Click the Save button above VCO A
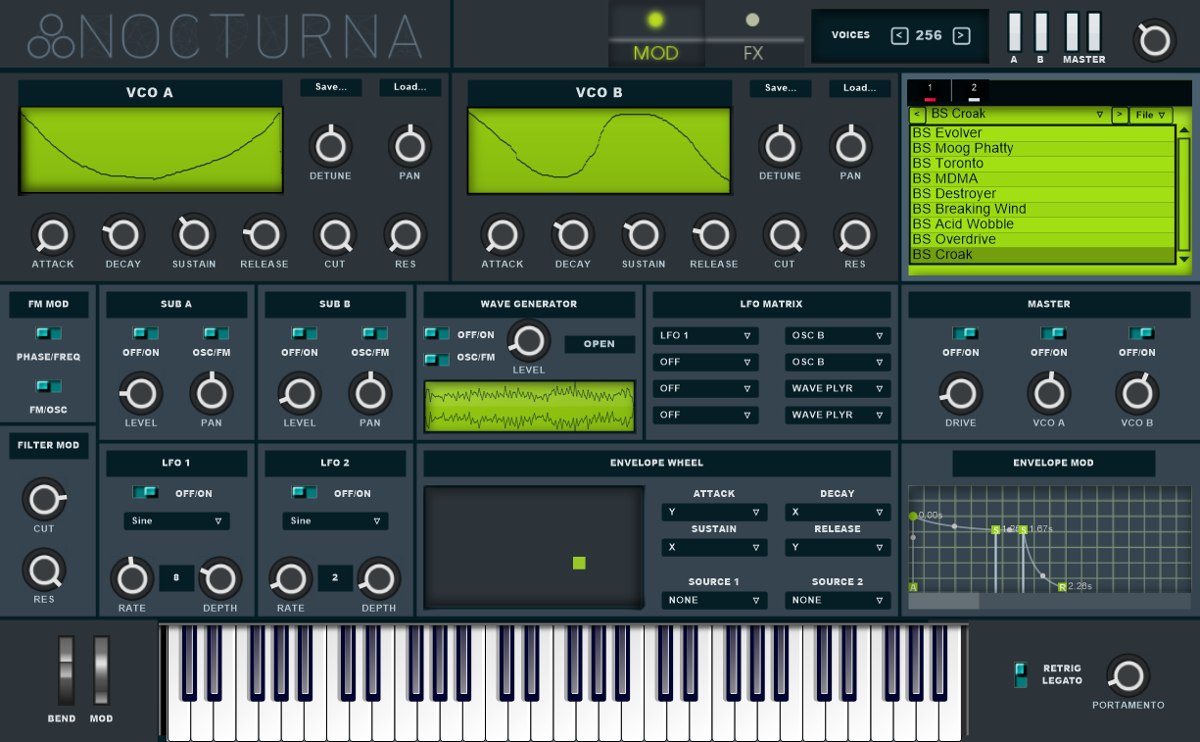Screen dimensions: 1200x742 (331, 87)
